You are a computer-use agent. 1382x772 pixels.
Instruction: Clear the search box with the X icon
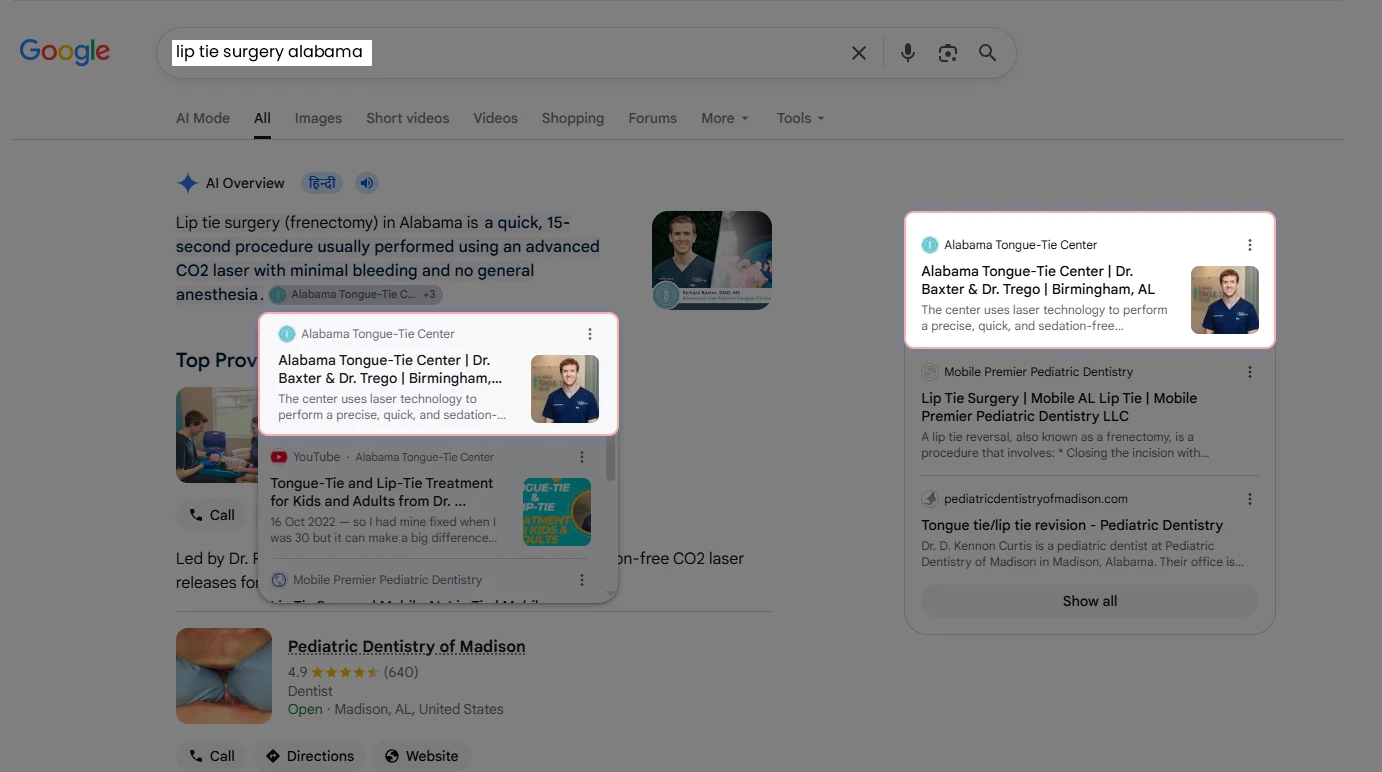coord(858,53)
